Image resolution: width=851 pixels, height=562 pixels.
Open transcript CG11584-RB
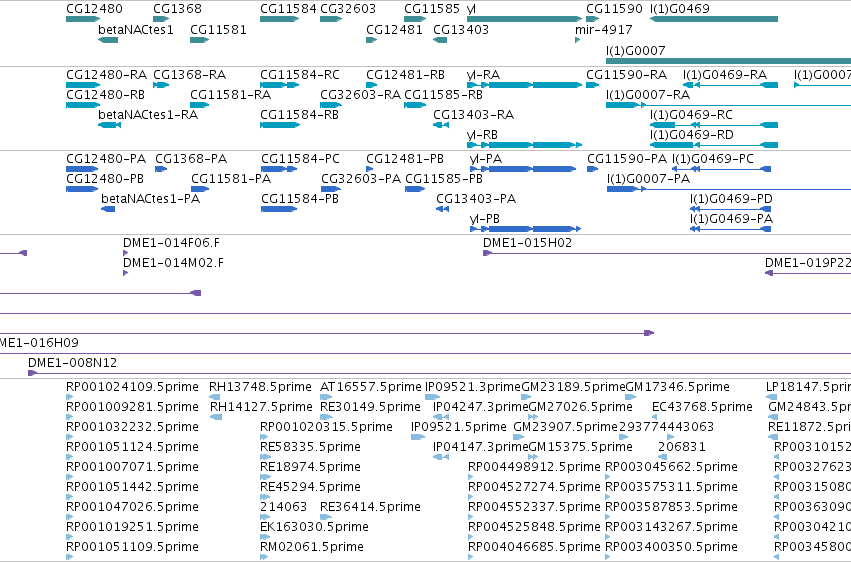click(280, 125)
